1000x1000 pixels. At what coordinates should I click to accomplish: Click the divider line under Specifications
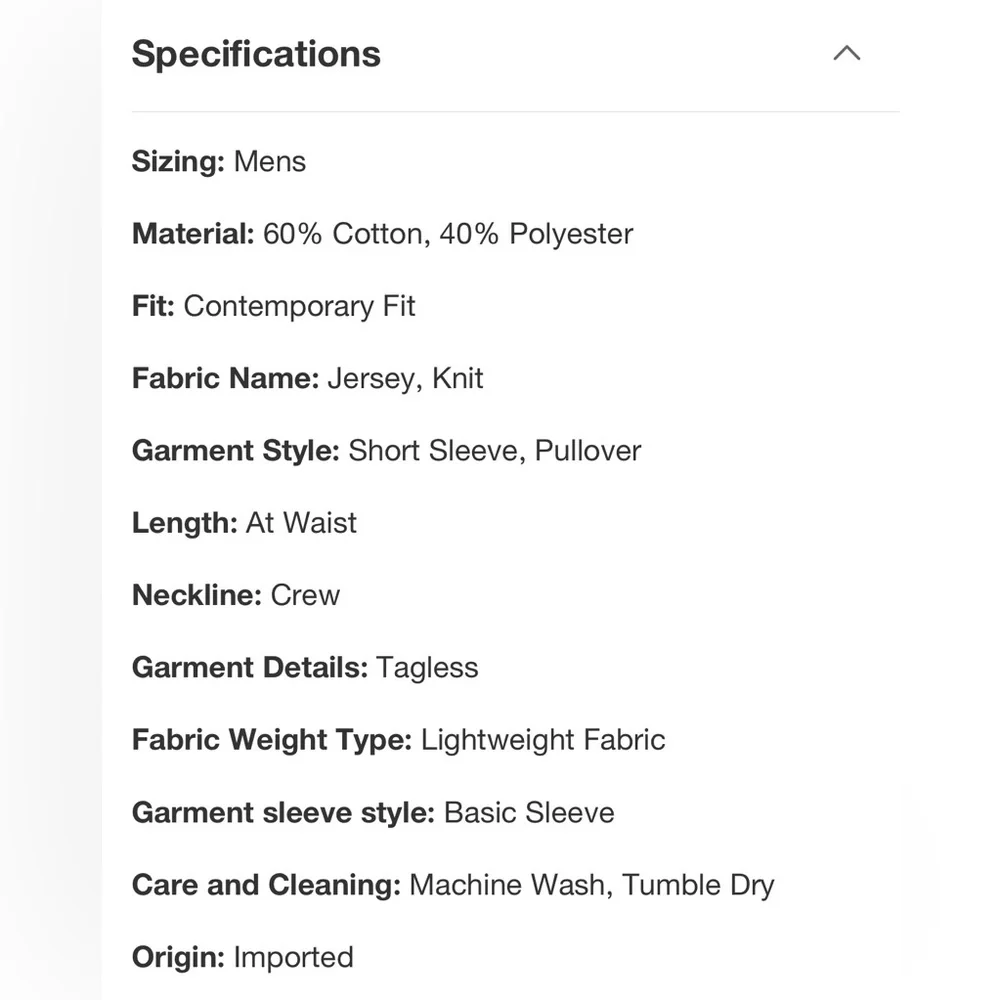(516, 112)
